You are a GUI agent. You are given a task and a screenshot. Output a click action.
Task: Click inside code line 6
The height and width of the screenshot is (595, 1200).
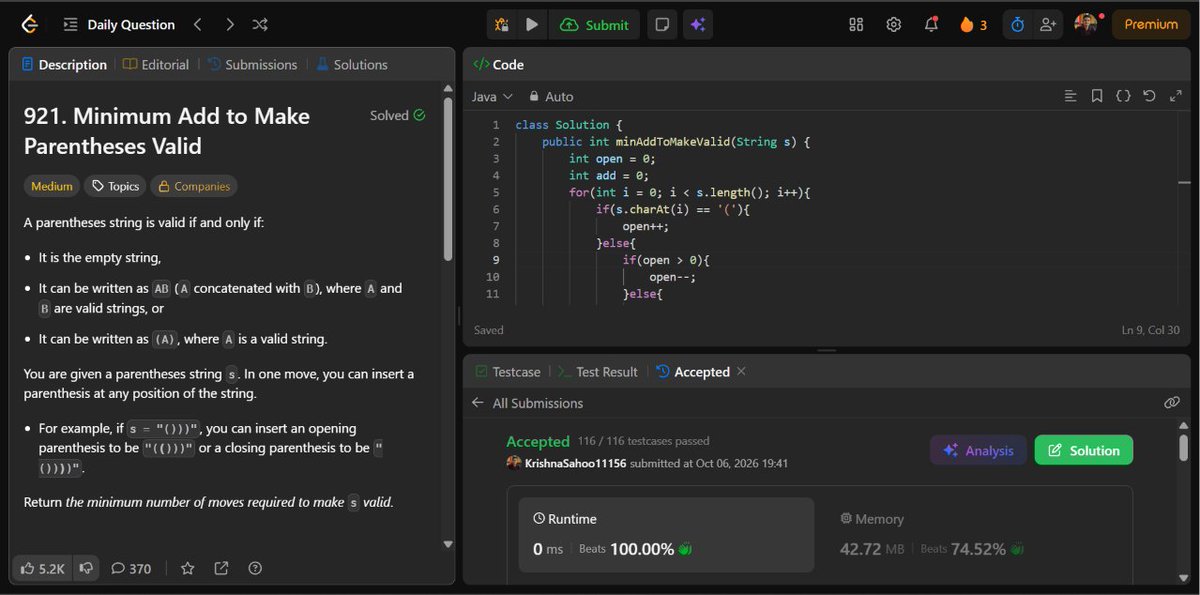(x=673, y=209)
